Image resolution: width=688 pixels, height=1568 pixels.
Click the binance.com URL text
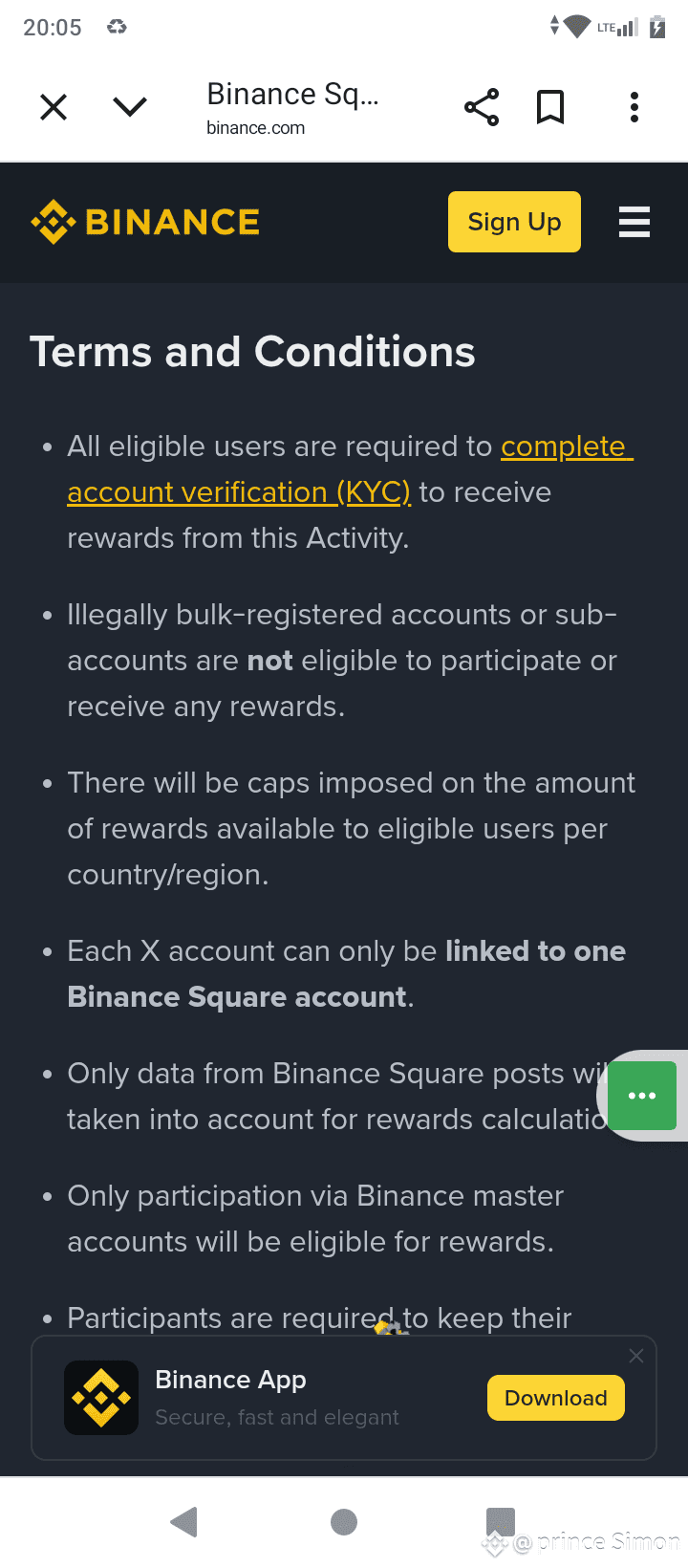(256, 128)
